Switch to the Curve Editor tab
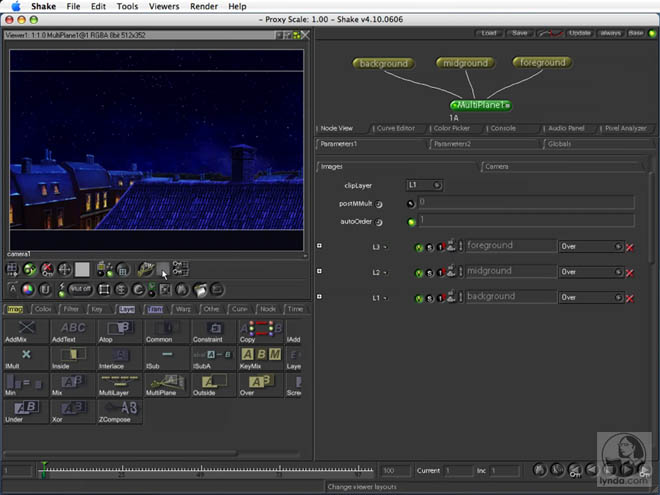This screenshot has width=660, height=495. 396,128
